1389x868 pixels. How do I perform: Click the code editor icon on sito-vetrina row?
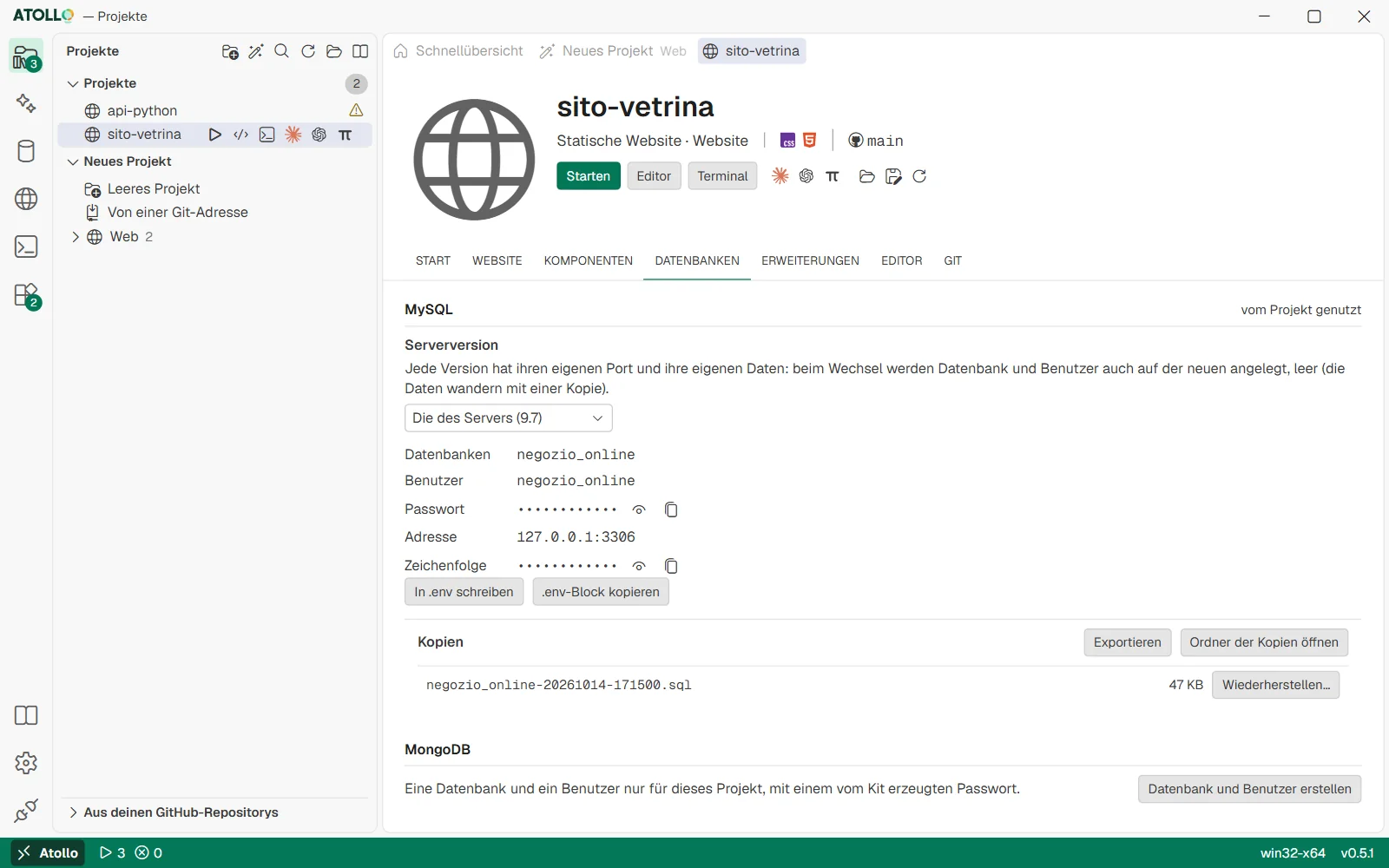[x=241, y=135]
